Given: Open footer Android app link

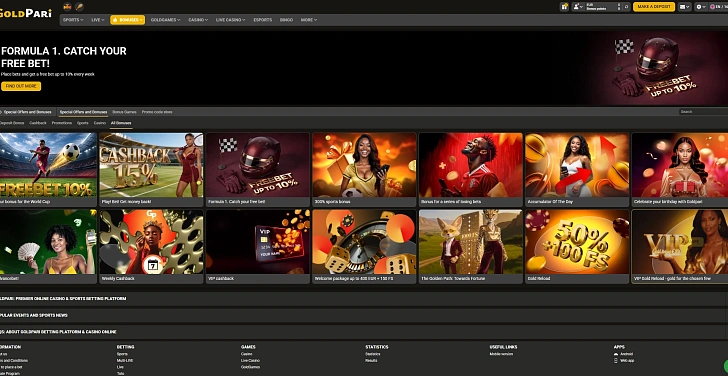Looking at the screenshot, I should pos(626,354).
